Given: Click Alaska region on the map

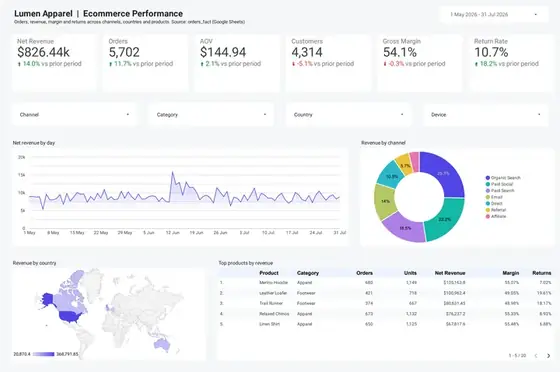Looking at the screenshot, I should 47,299.
